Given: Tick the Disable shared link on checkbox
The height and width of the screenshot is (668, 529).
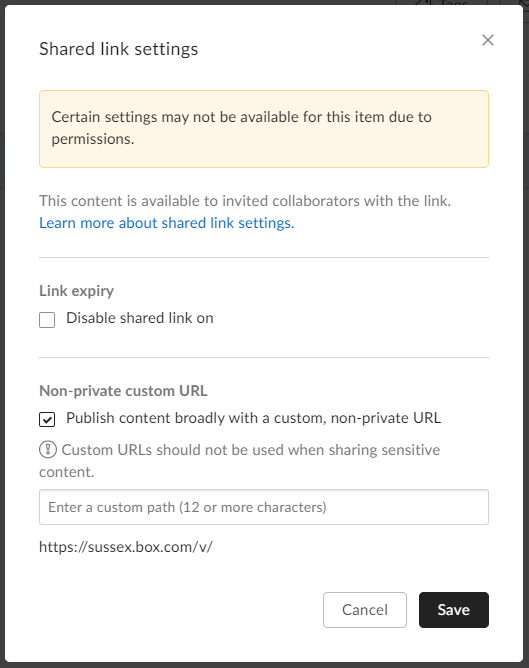Looking at the screenshot, I should pos(47,320).
